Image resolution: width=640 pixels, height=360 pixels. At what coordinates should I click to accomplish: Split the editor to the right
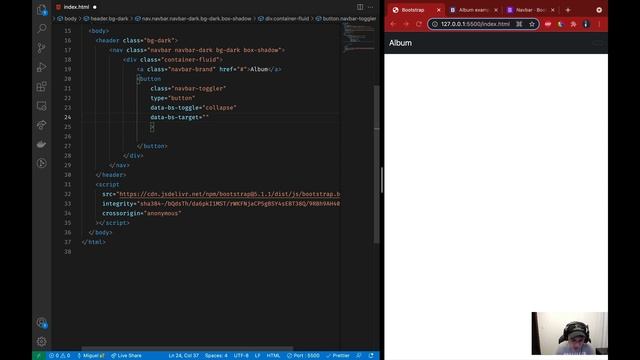(x=360, y=7)
